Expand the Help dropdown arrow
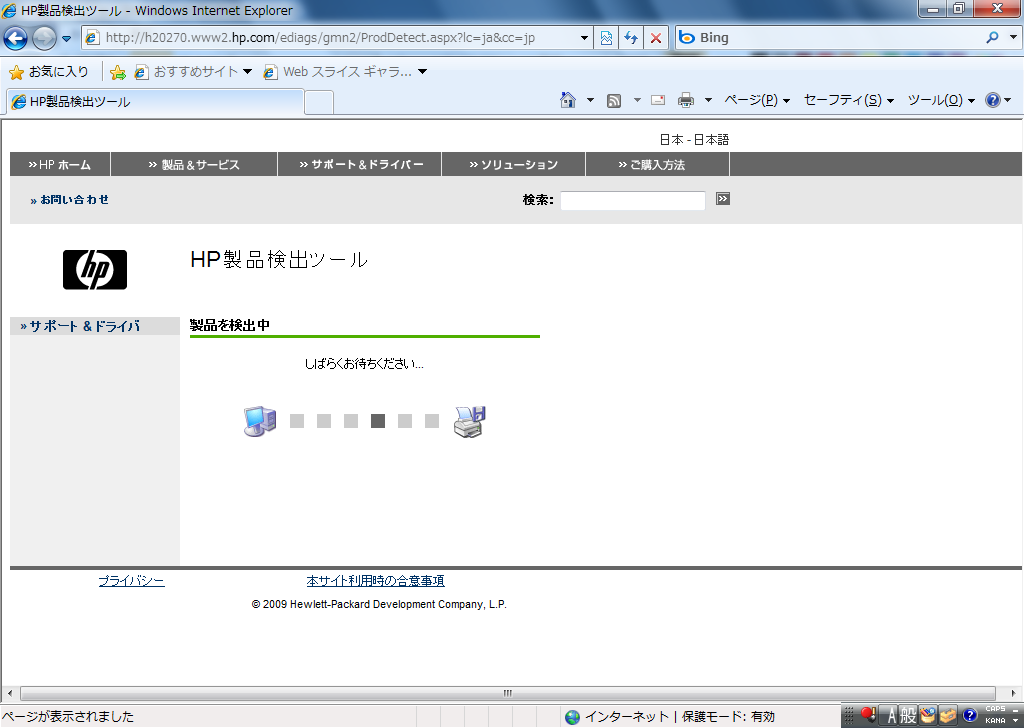The height and width of the screenshot is (728, 1024). point(1008,100)
